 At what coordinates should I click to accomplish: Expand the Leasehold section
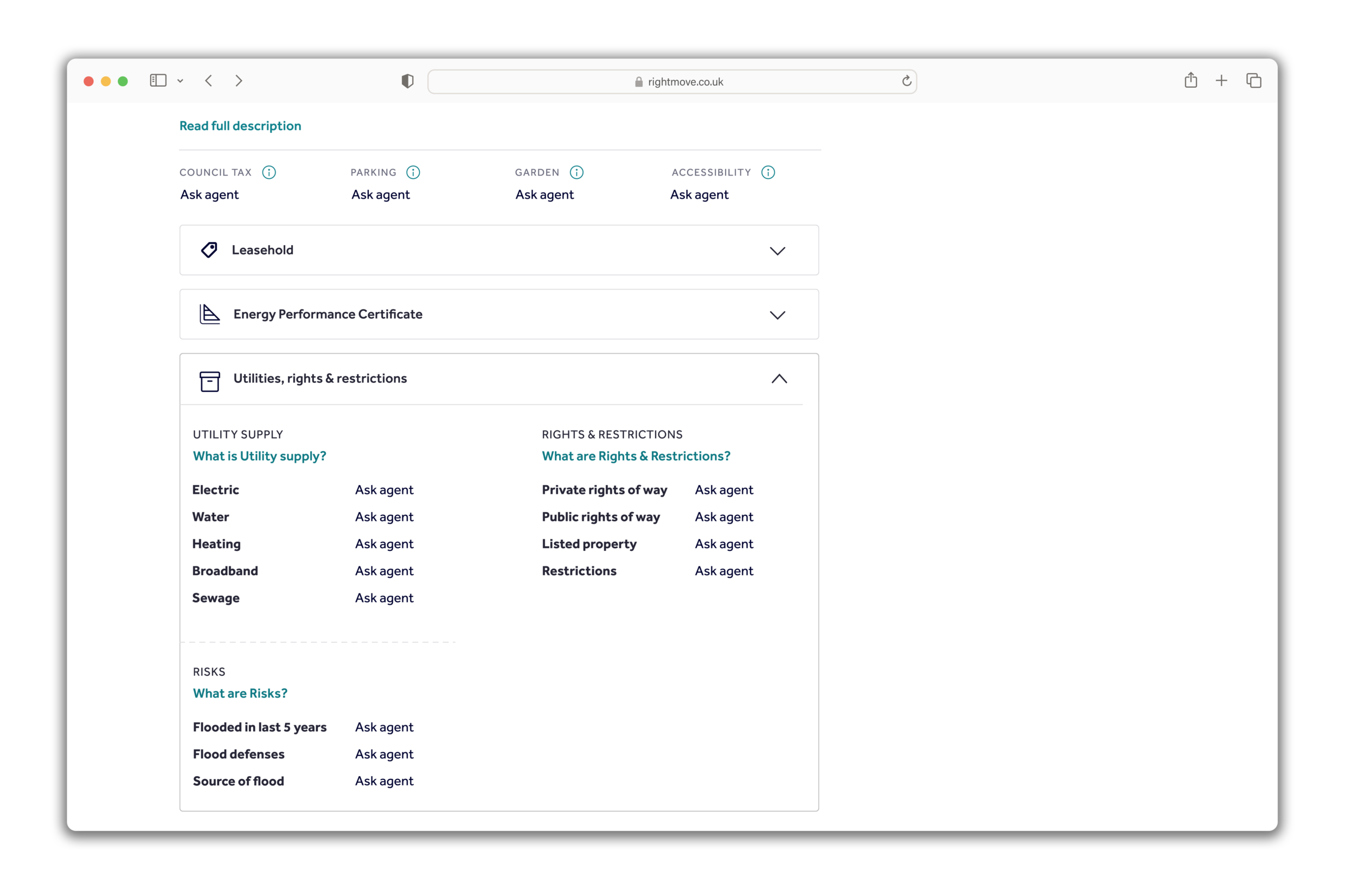777,251
